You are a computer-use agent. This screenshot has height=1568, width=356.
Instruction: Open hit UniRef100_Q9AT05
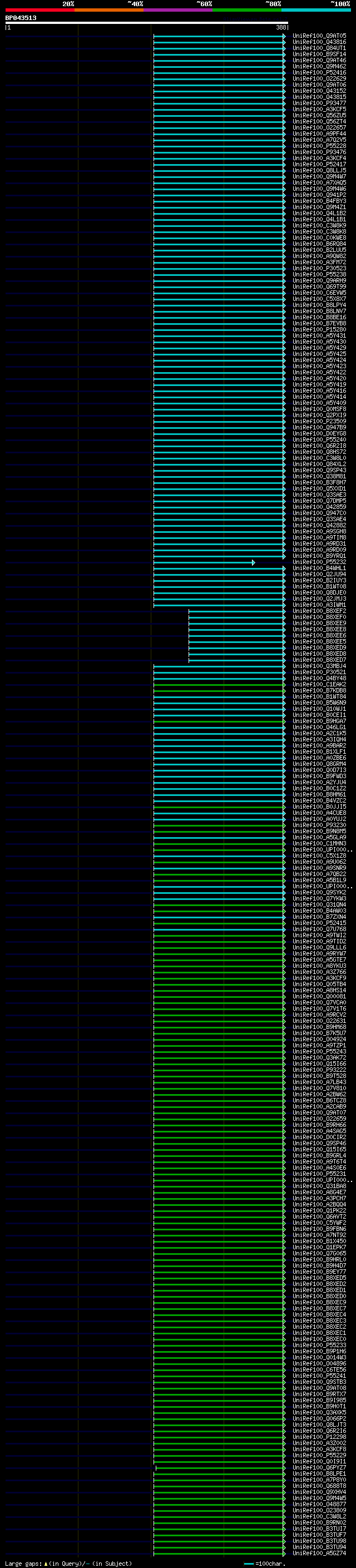click(x=319, y=36)
